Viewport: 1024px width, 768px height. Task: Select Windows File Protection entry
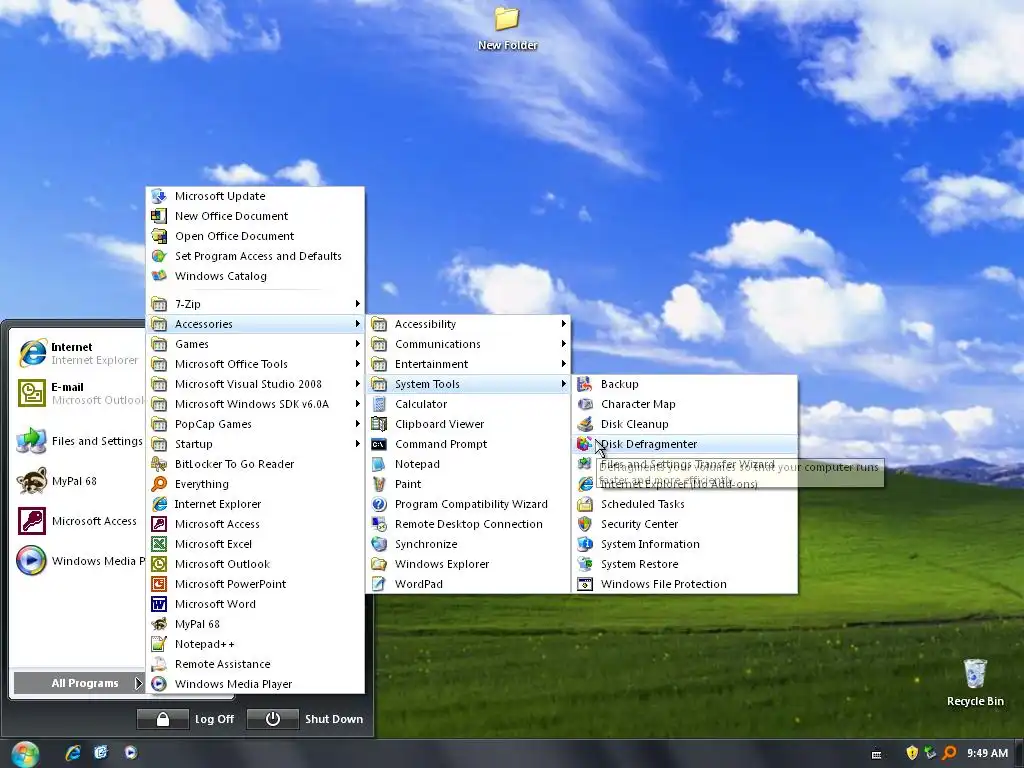tap(684, 584)
